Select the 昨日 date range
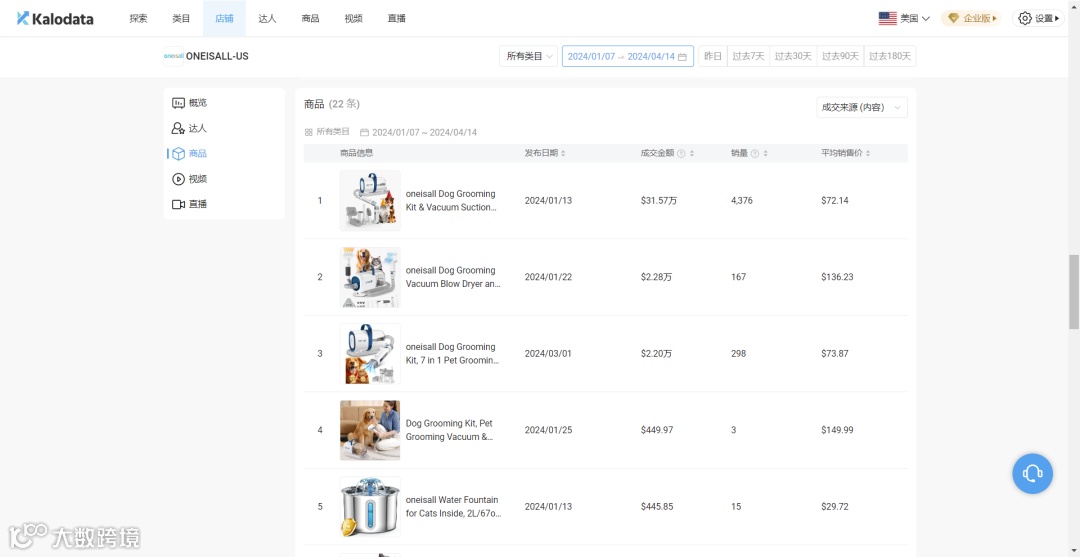1080x557 pixels. pos(713,56)
